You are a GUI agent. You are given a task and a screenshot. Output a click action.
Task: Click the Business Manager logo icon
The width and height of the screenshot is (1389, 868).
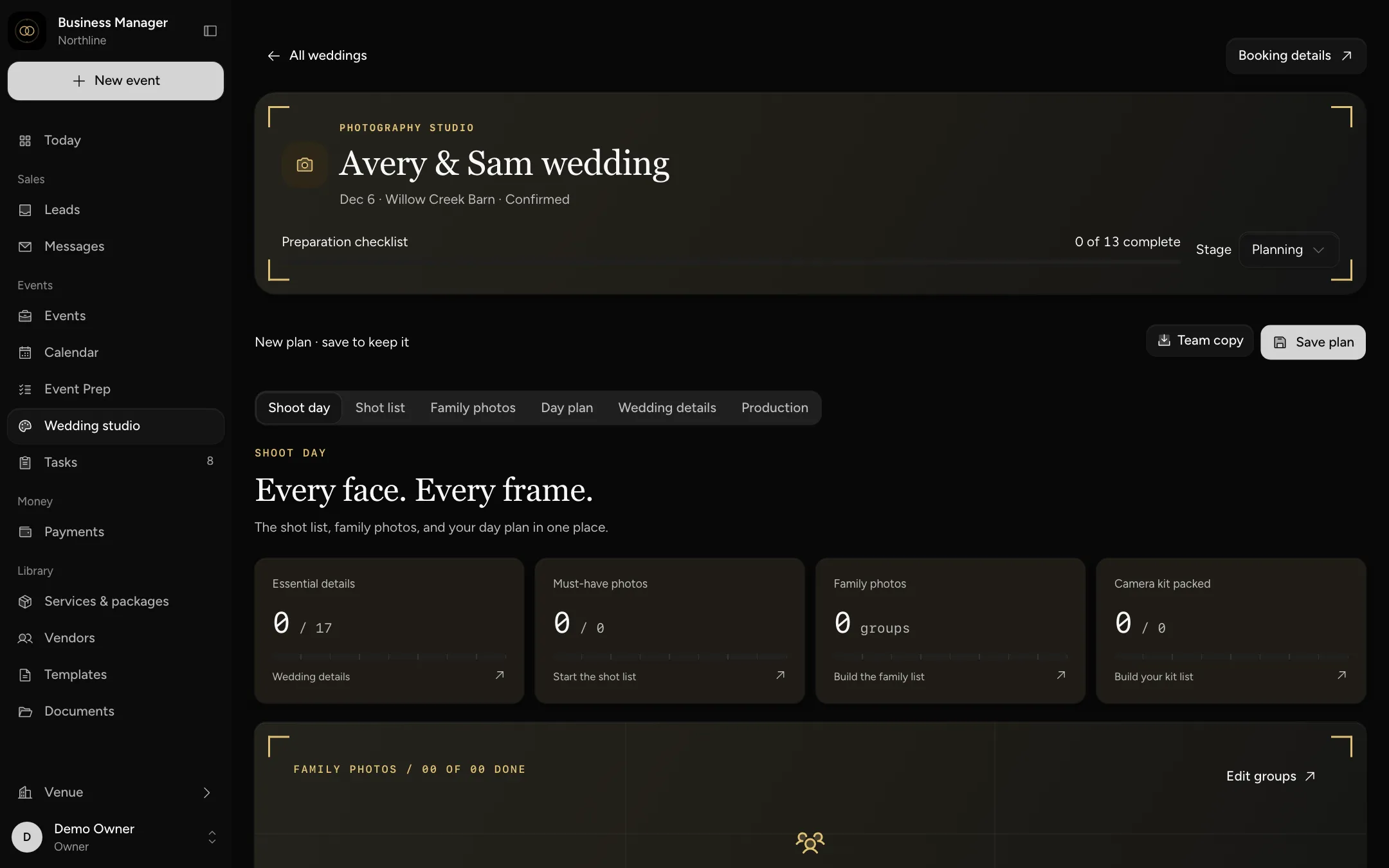tap(27, 31)
